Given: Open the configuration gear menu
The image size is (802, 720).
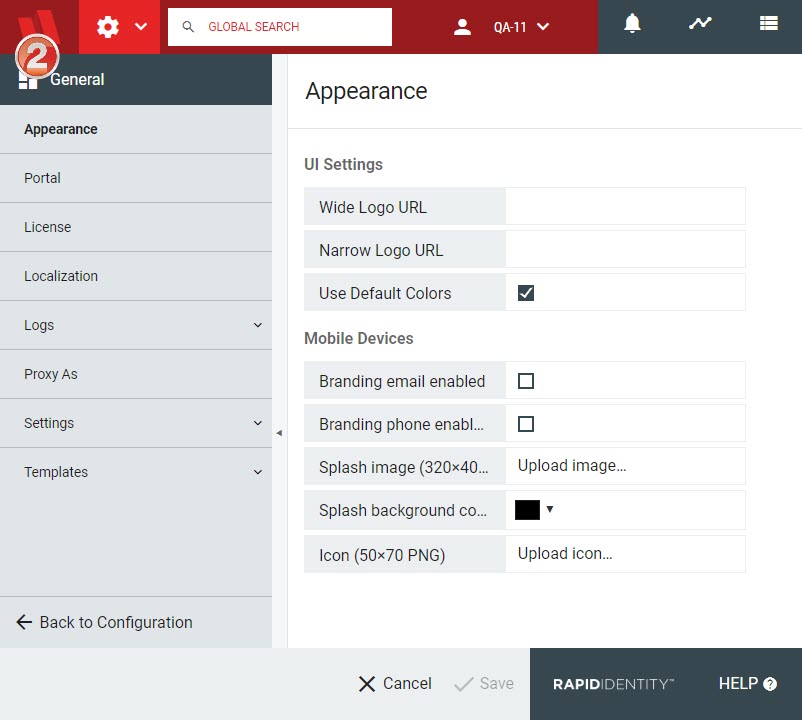Looking at the screenshot, I should (x=107, y=27).
